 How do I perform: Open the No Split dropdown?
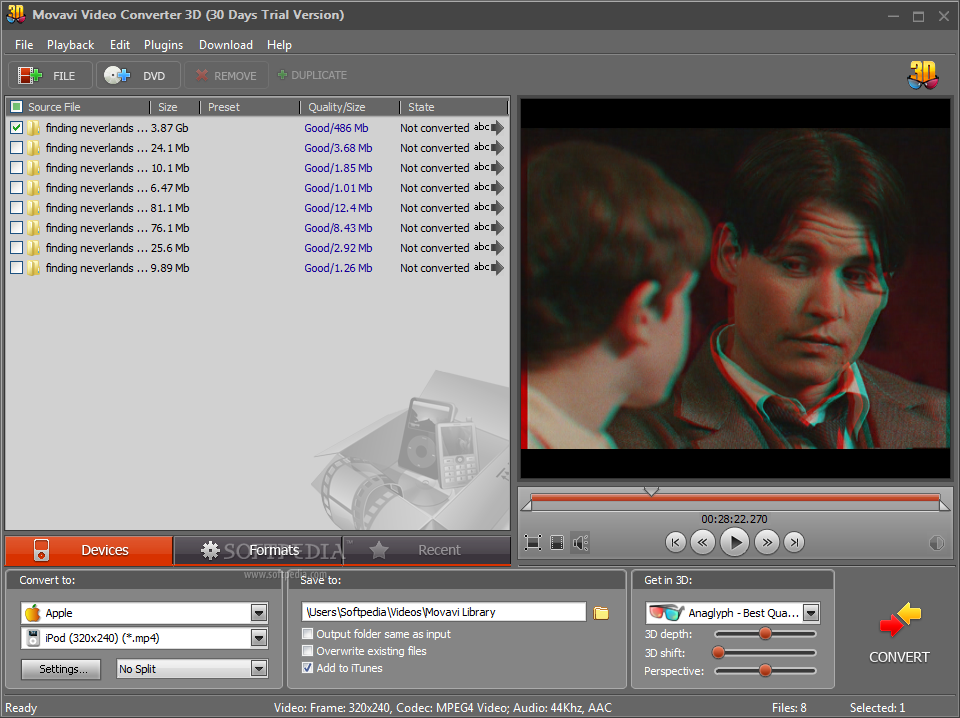click(259, 668)
